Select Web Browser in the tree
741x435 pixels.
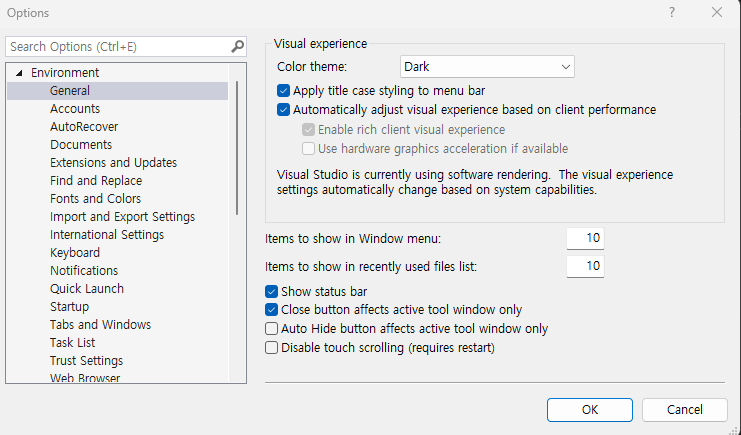(x=85, y=378)
